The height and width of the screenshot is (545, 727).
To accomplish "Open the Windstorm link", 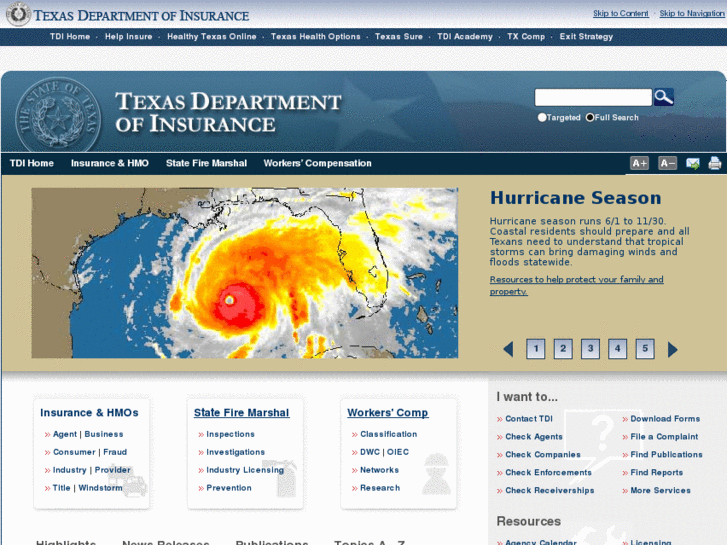I will point(101,487).
